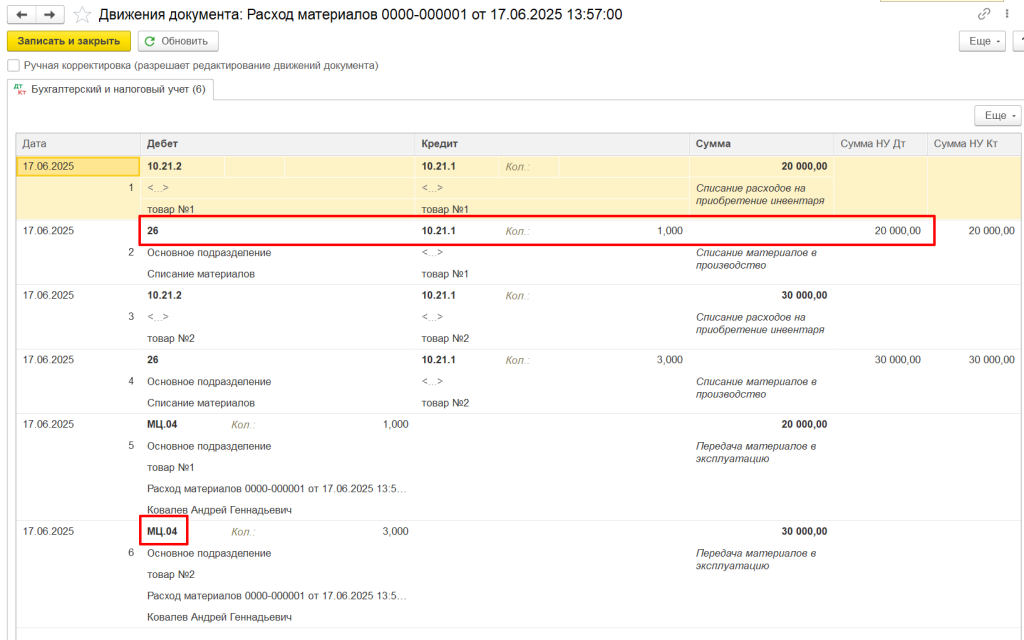Select the date cell in the first row
The height and width of the screenshot is (640, 1024).
point(78,167)
